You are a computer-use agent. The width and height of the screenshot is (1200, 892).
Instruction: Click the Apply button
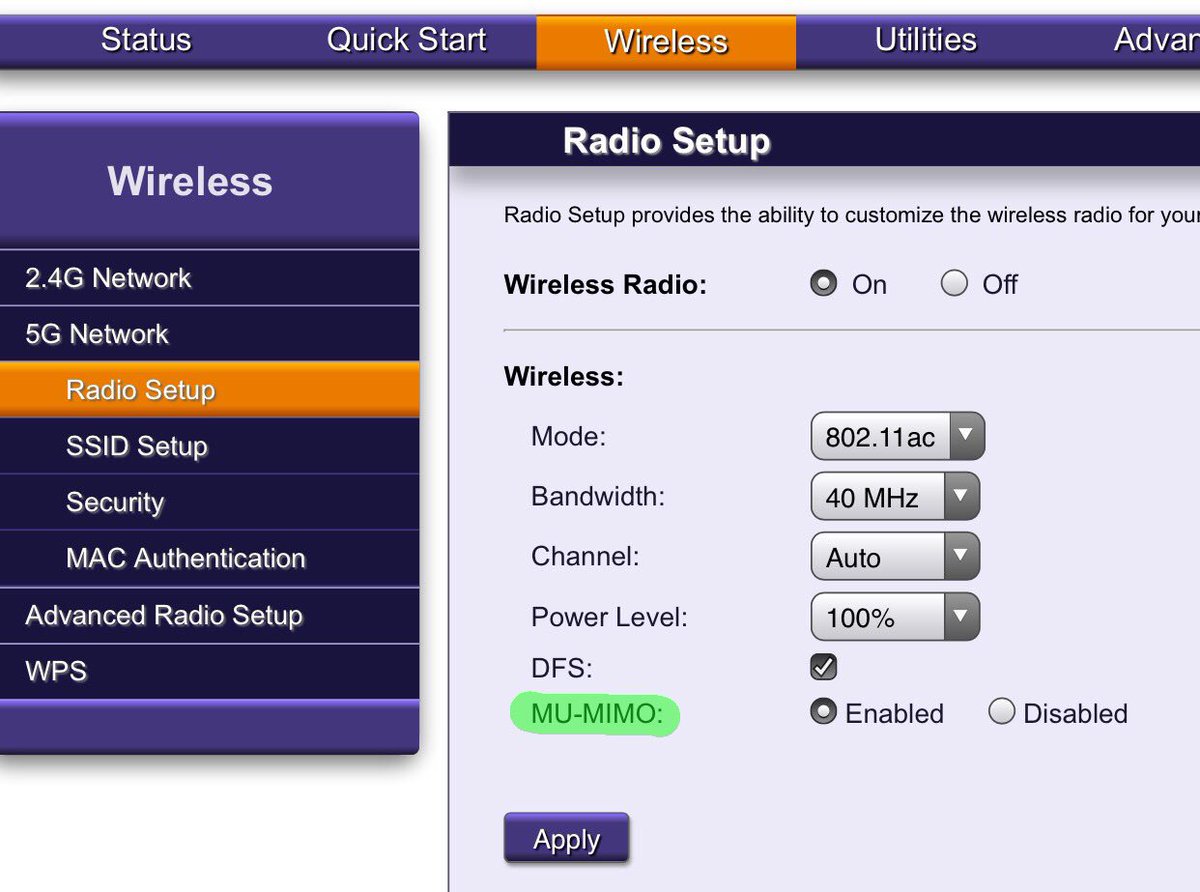coord(566,838)
